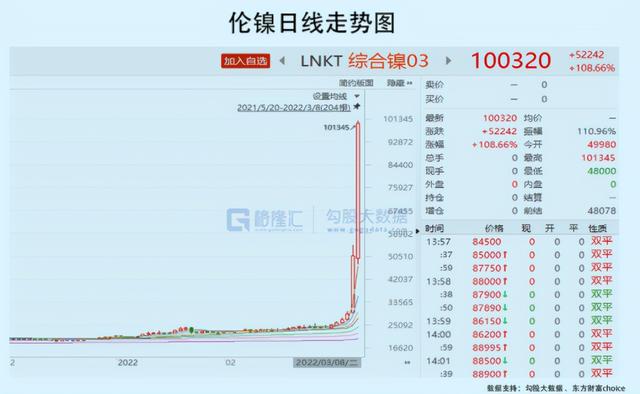640x394 pixels.
Task: Click the 卖价 label
Action: click(434, 85)
